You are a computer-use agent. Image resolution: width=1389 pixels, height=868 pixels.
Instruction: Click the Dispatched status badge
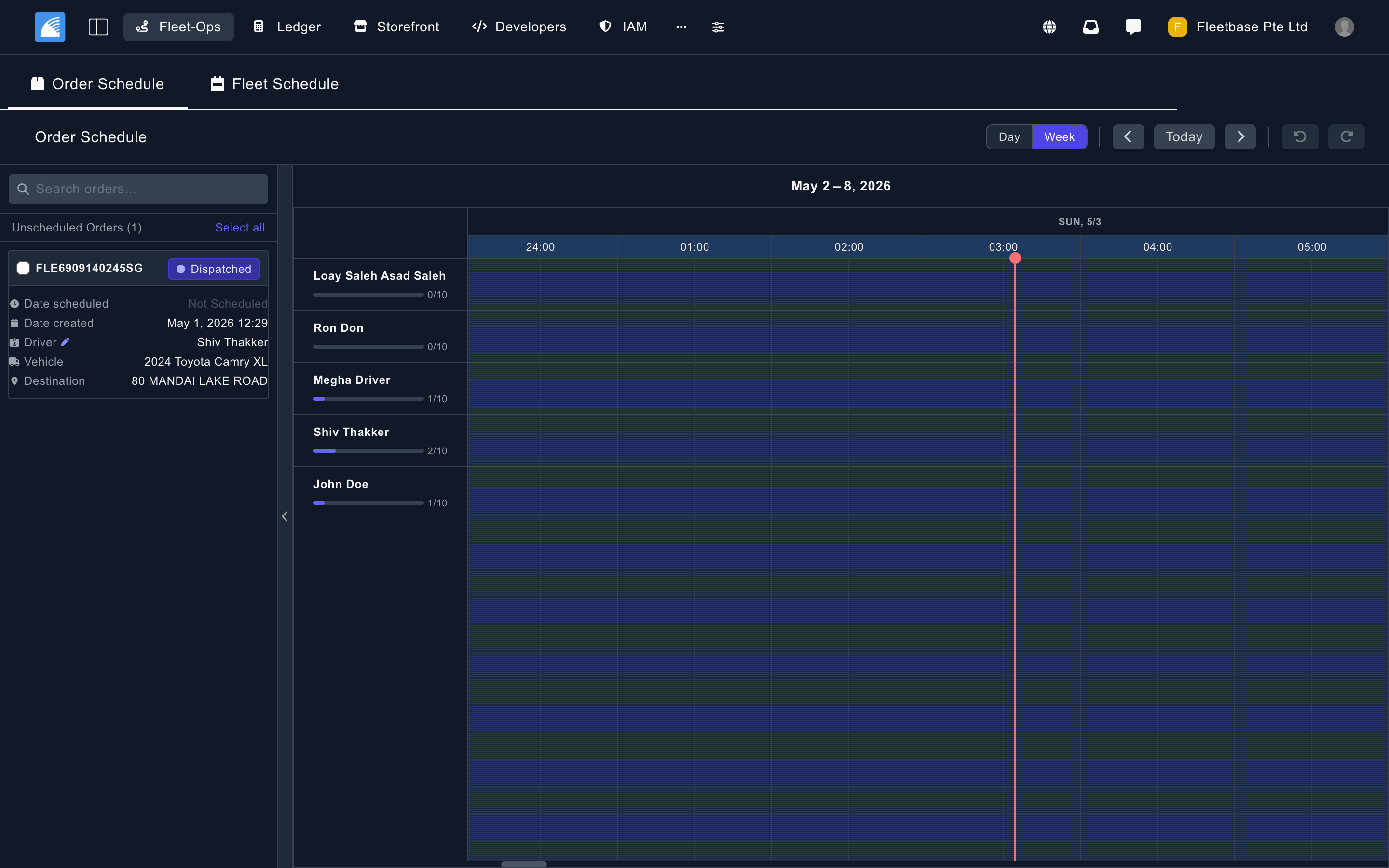point(214,269)
